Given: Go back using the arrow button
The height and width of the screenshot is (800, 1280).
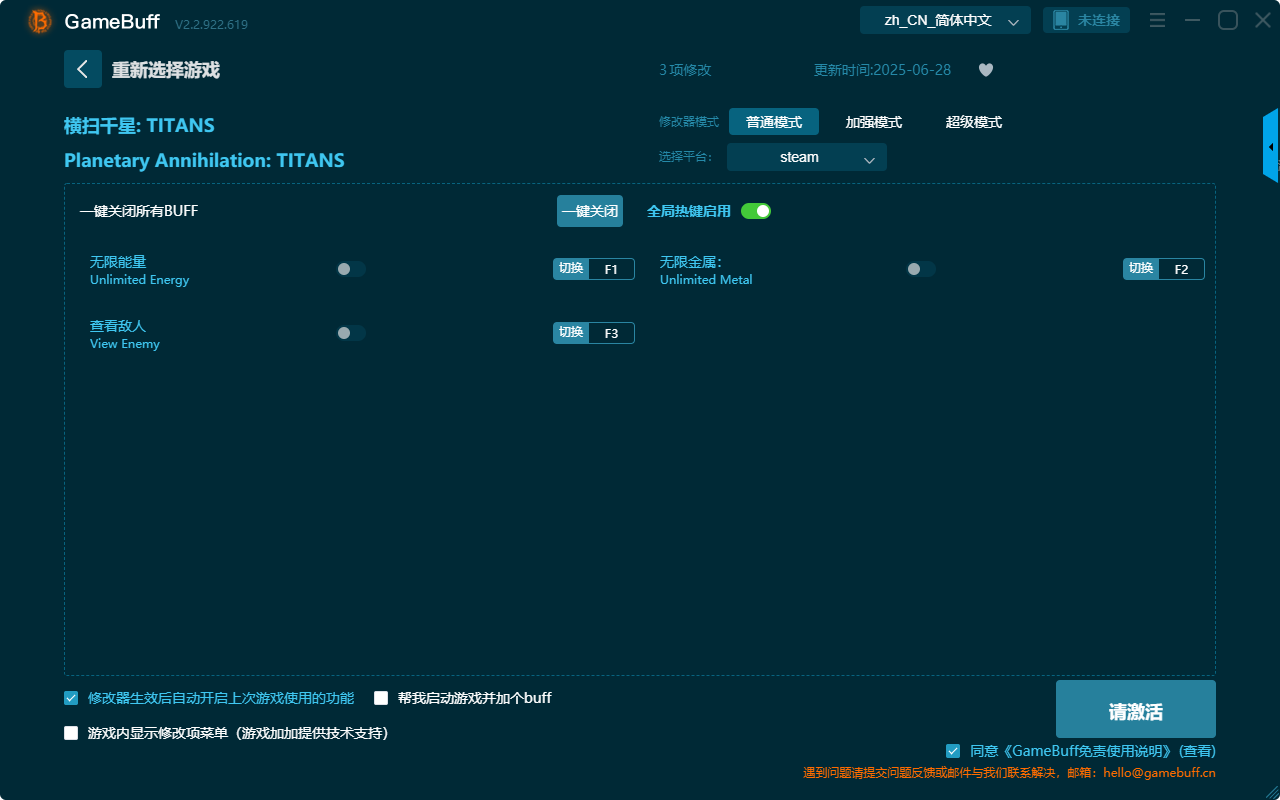Looking at the screenshot, I should pos(83,69).
